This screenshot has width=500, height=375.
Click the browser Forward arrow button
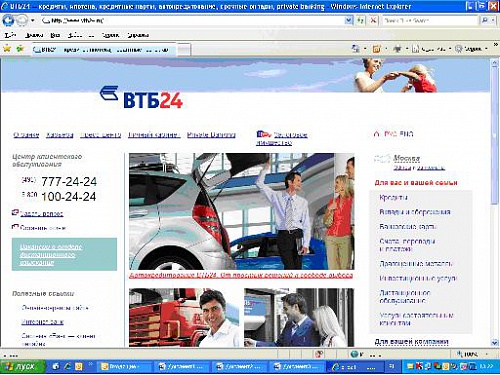[22, 20]
